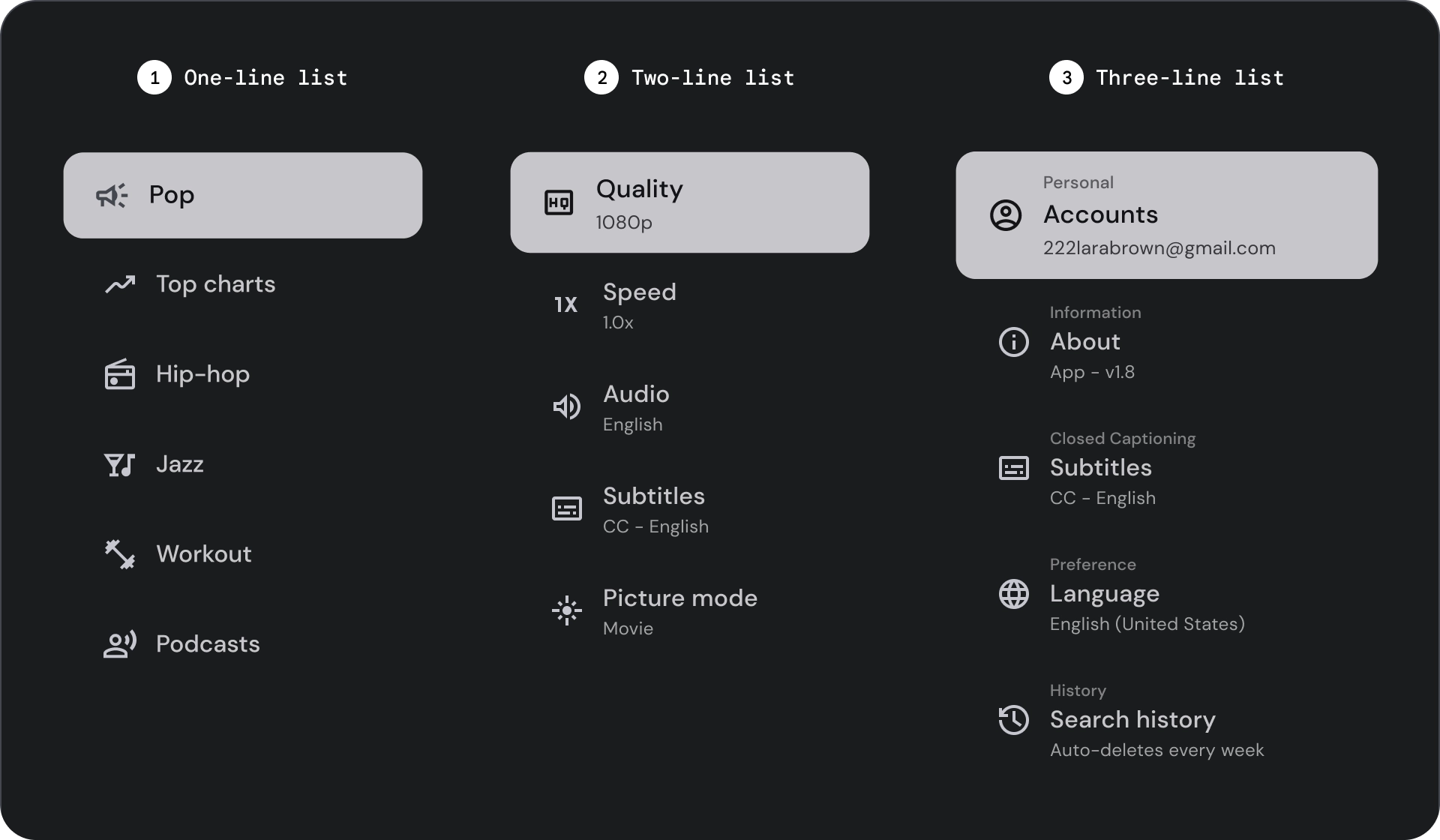The image size is (1440, 840).
Task: Select the Workout tools icon
Action: 120,553
